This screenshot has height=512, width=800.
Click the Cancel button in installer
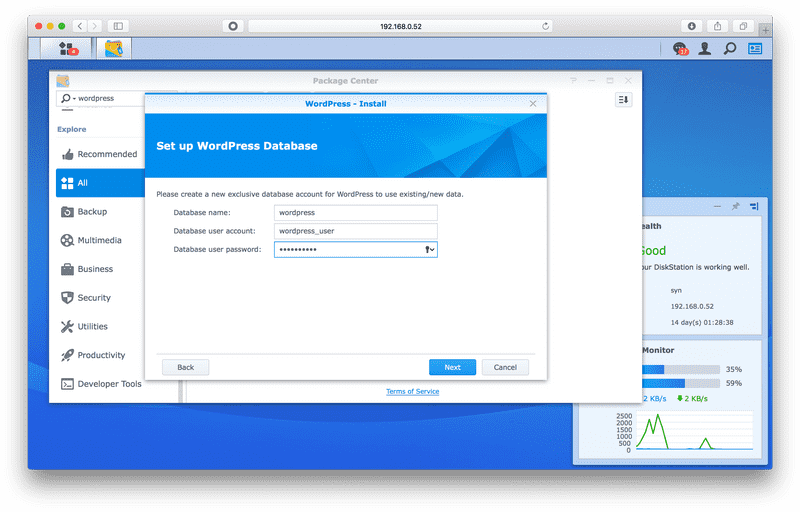(x=505, y=367)
